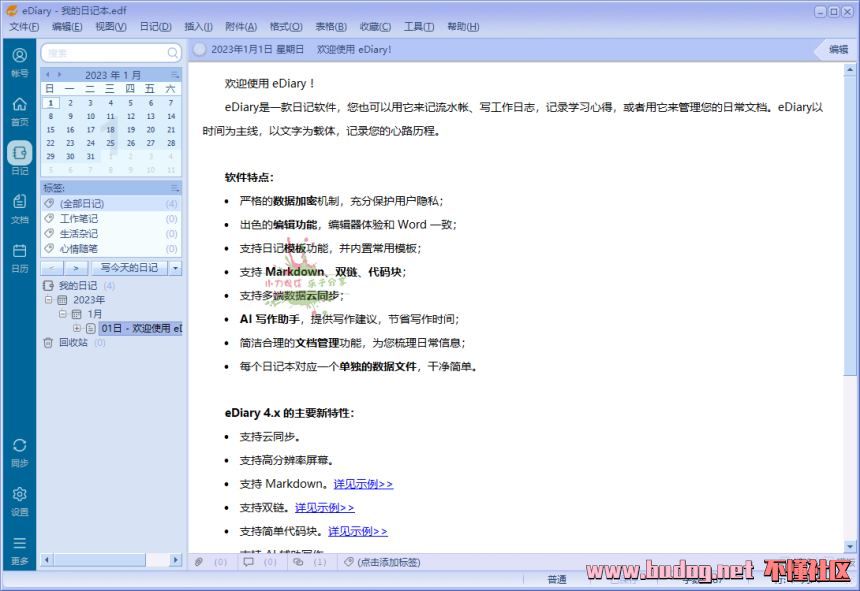Select the 生活杂记 tag
This screenshot has height=591, width=860.
[111, 234]
